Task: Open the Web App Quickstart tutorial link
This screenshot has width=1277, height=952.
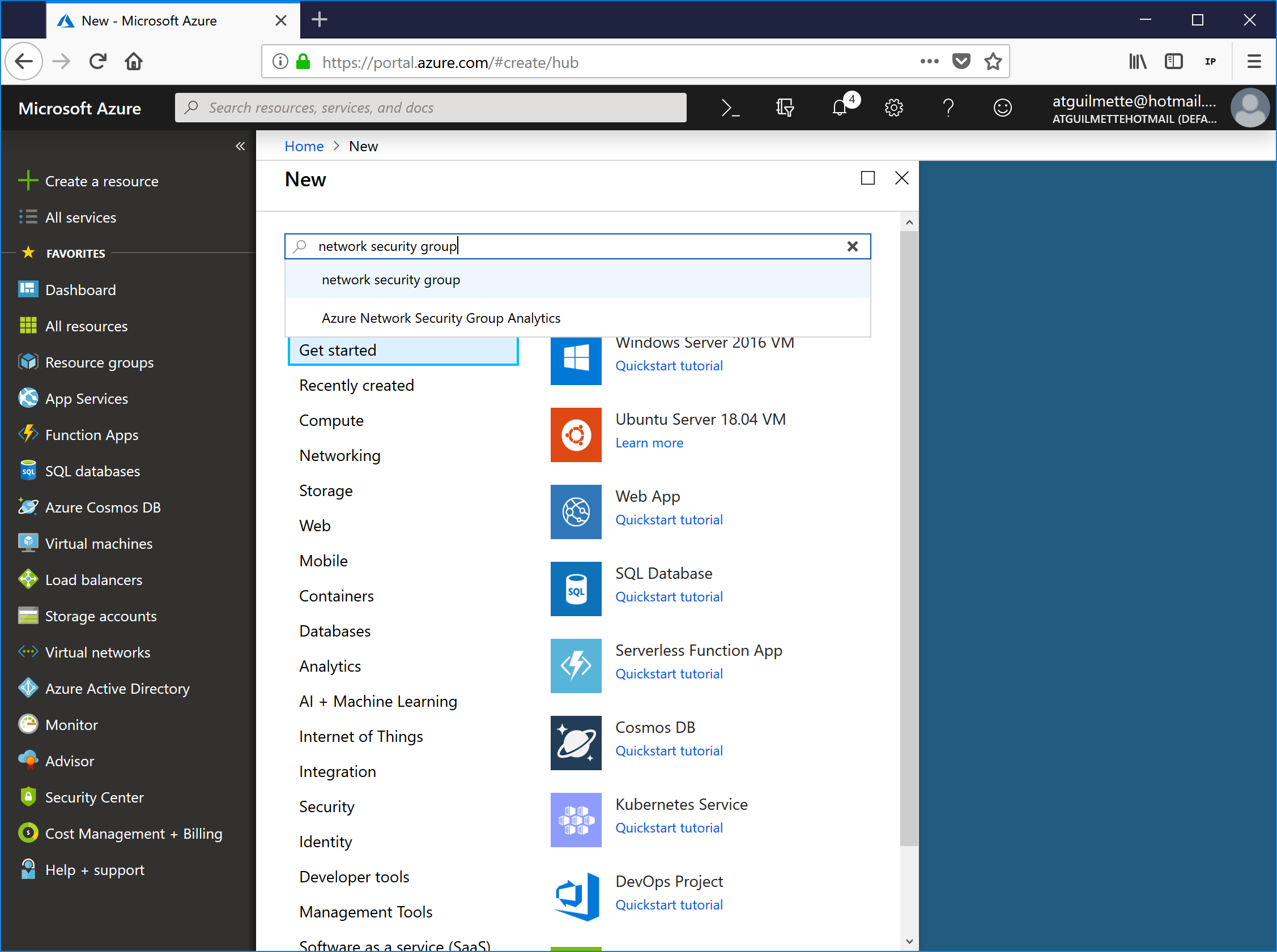Action: point(669,520)
